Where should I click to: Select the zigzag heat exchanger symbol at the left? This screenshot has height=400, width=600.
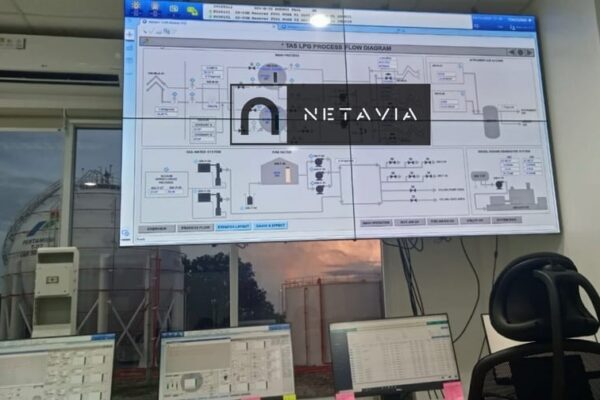[155, 84]
